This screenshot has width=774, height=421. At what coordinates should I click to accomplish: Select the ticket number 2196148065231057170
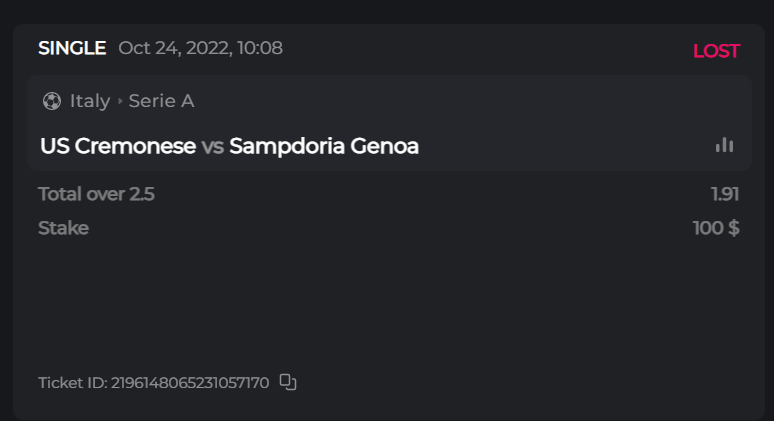pos(190,382)
